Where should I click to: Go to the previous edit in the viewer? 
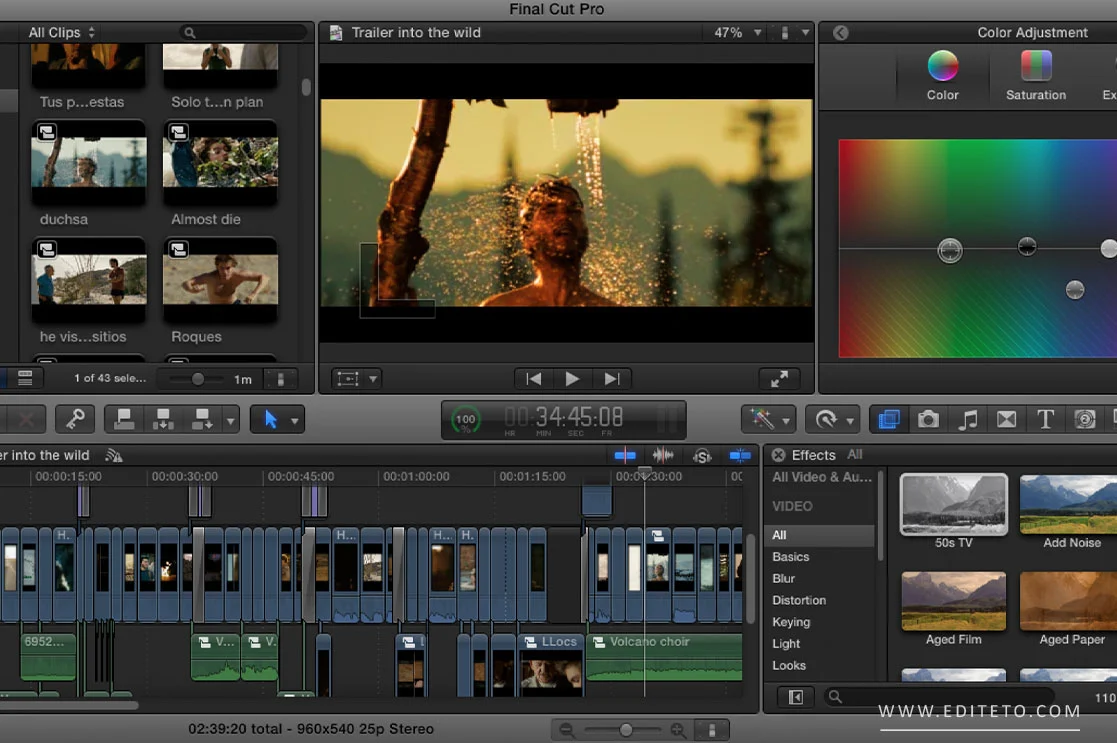[534, 379]
